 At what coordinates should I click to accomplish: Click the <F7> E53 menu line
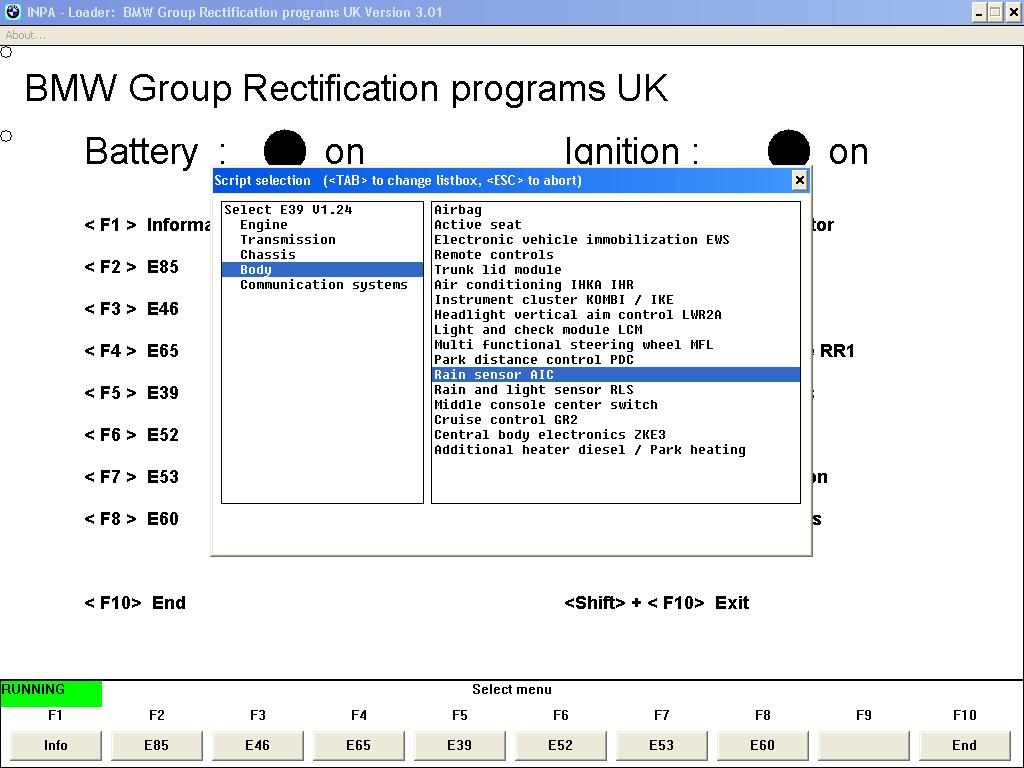(131, 477)
